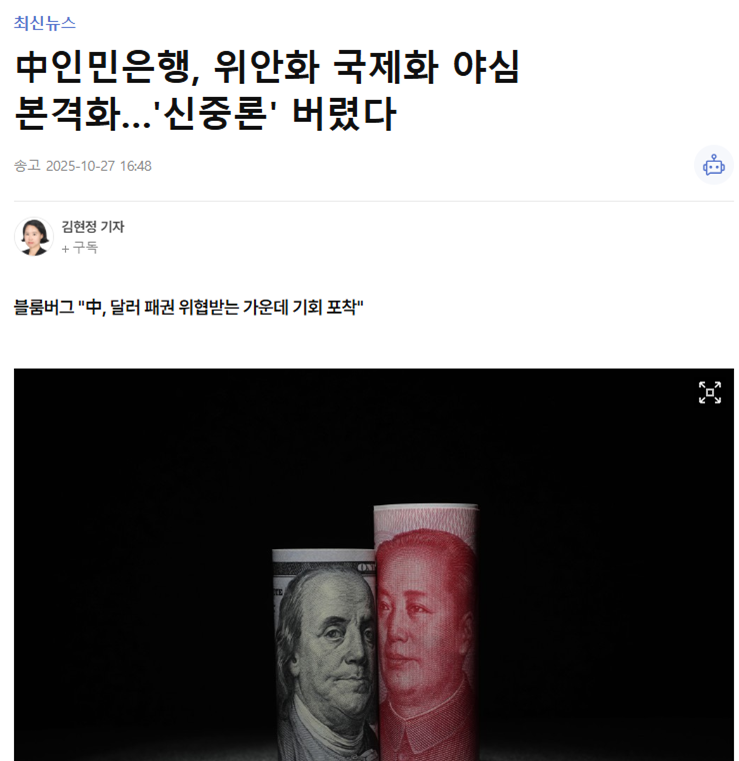Screen dimensions: 739x761
Task: Click the plus sign before 구독
Action: coord(66,249)
